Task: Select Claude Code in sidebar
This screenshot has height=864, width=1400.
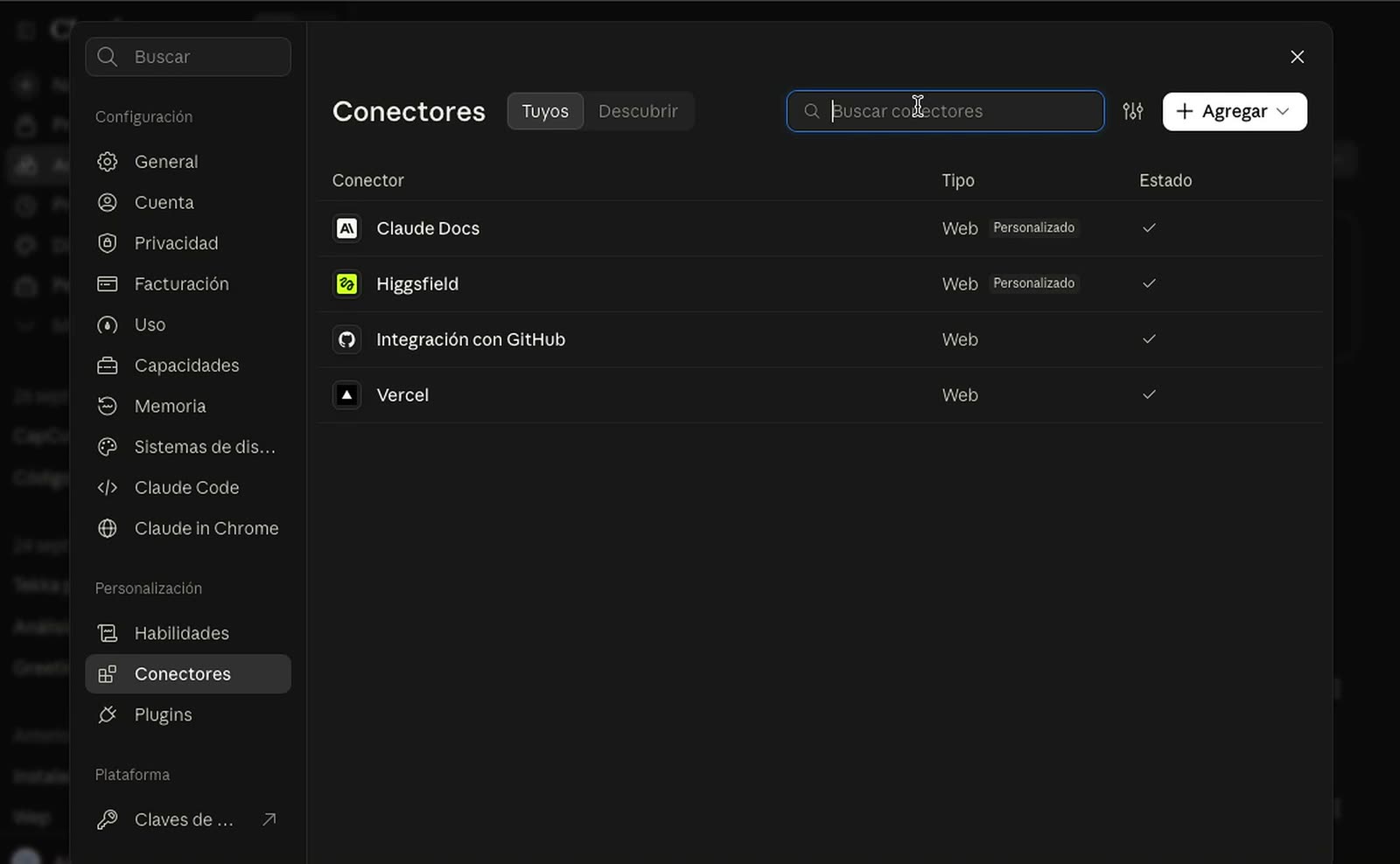Action: pos(188,488)
